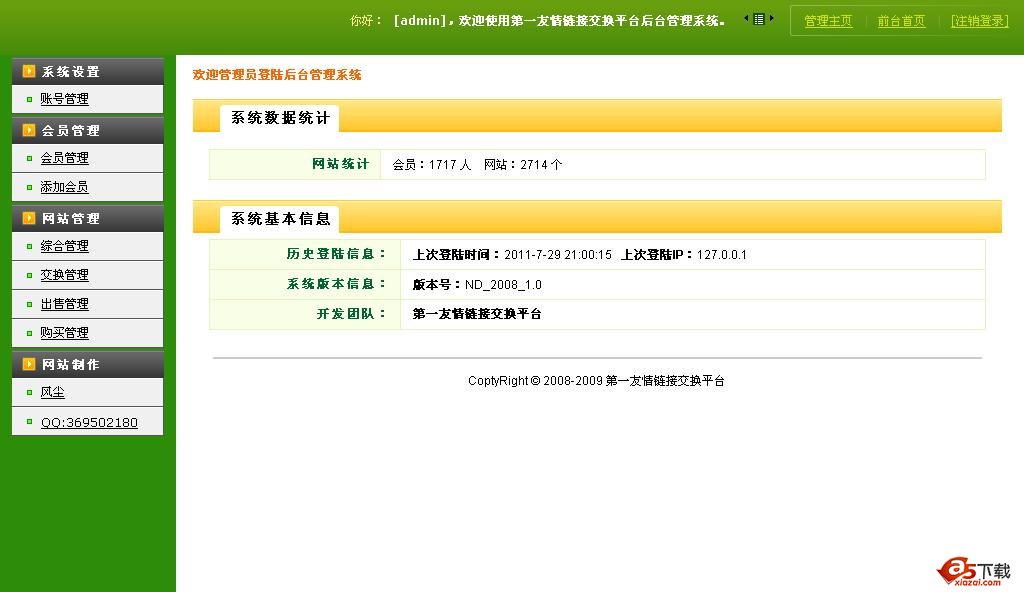The height and width of the screenshot is (592, 1024).
Task: Click the QQ:369502180 link
Action: tap(89, 422)
